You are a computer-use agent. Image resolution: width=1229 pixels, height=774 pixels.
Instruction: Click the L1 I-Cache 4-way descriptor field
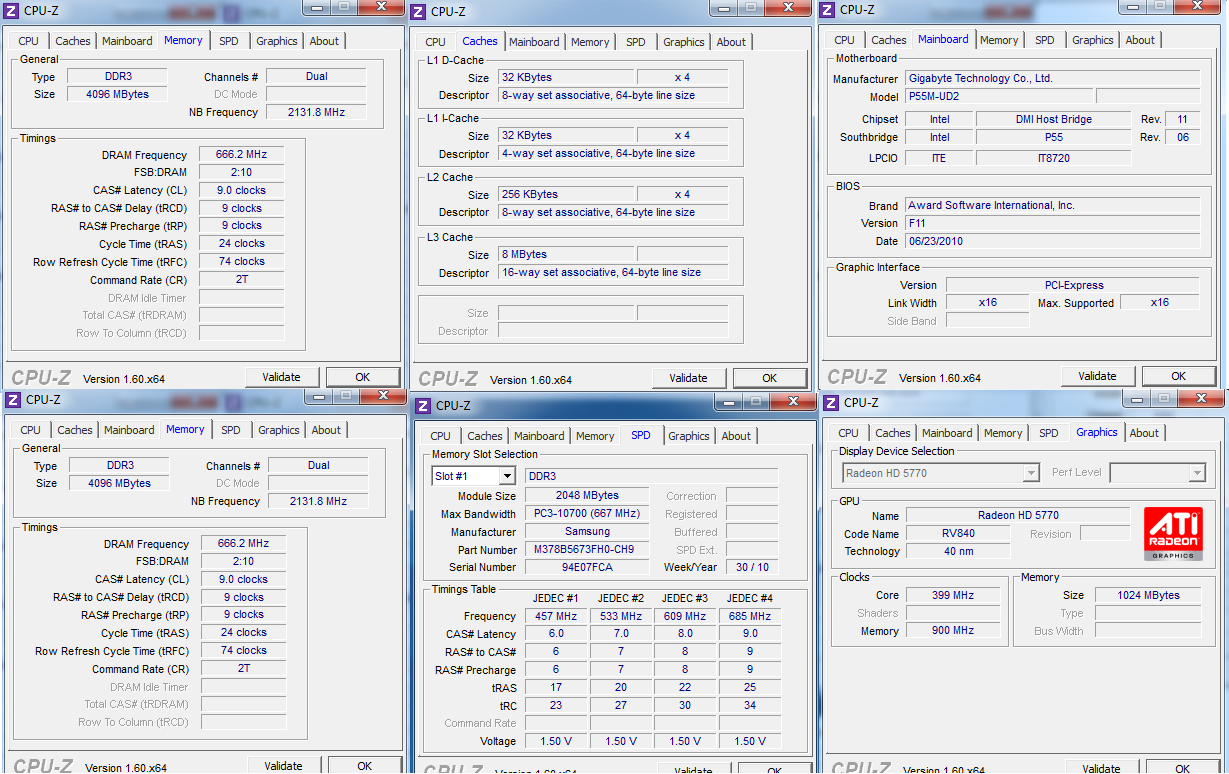tap(613, 153)
